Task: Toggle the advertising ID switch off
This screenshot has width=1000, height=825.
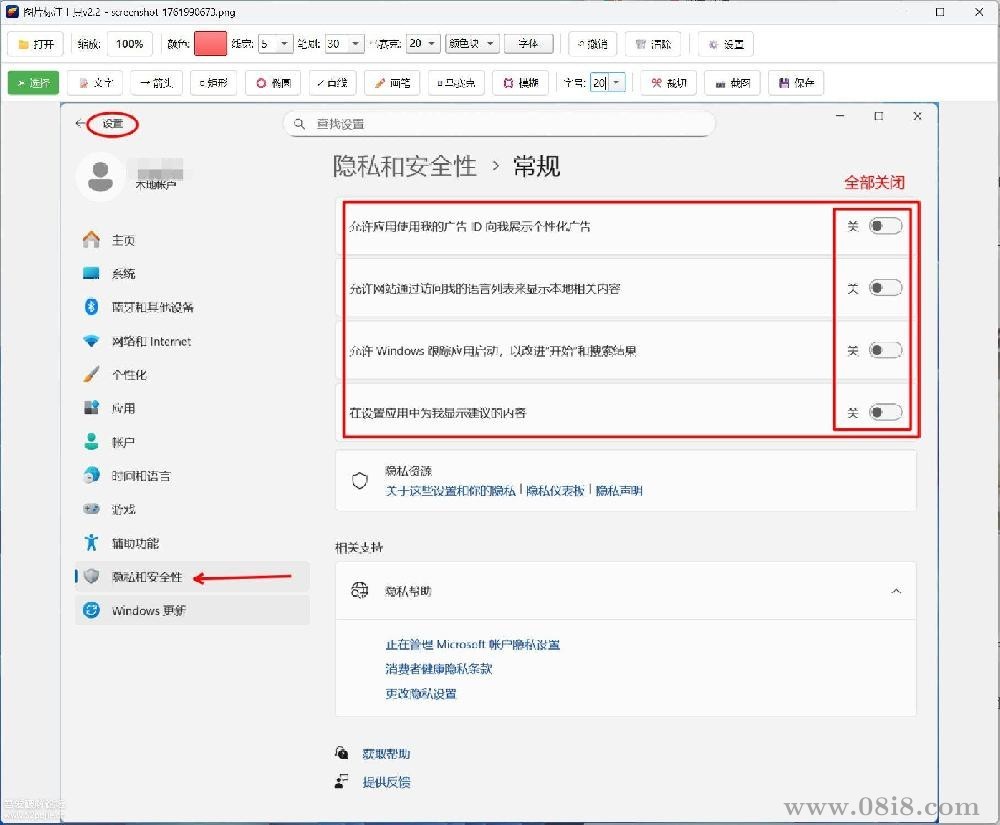Action: pos(884,226)
